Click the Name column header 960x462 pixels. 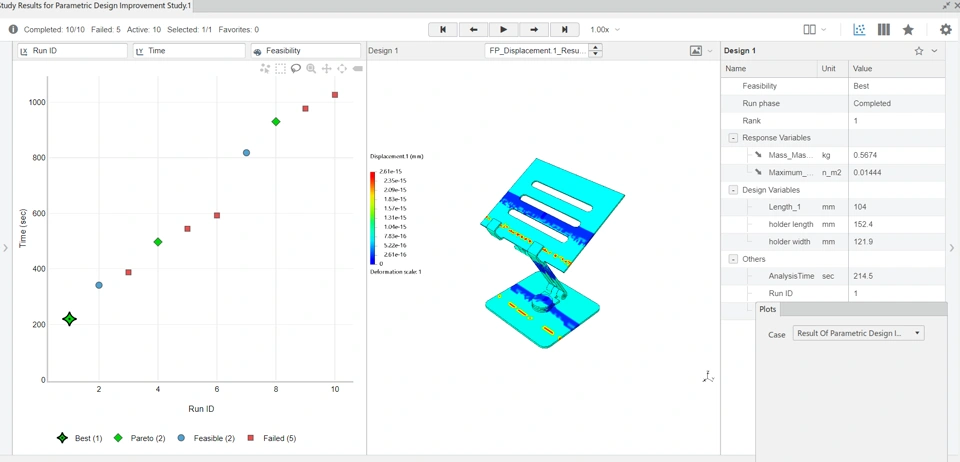coord(770,69)
